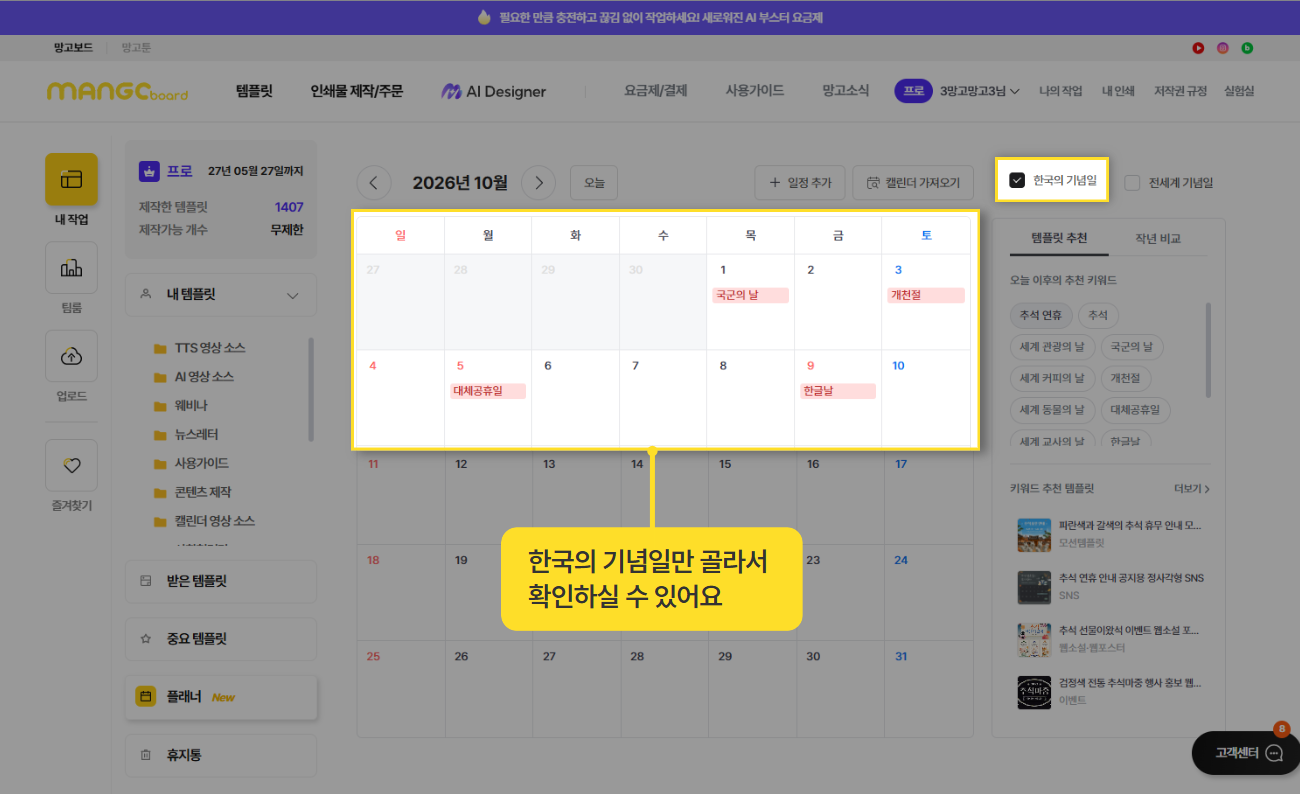This screenshot has height=794, width=1300.
Task: Go to previous month with left arrow
Action: coord(374,183)
